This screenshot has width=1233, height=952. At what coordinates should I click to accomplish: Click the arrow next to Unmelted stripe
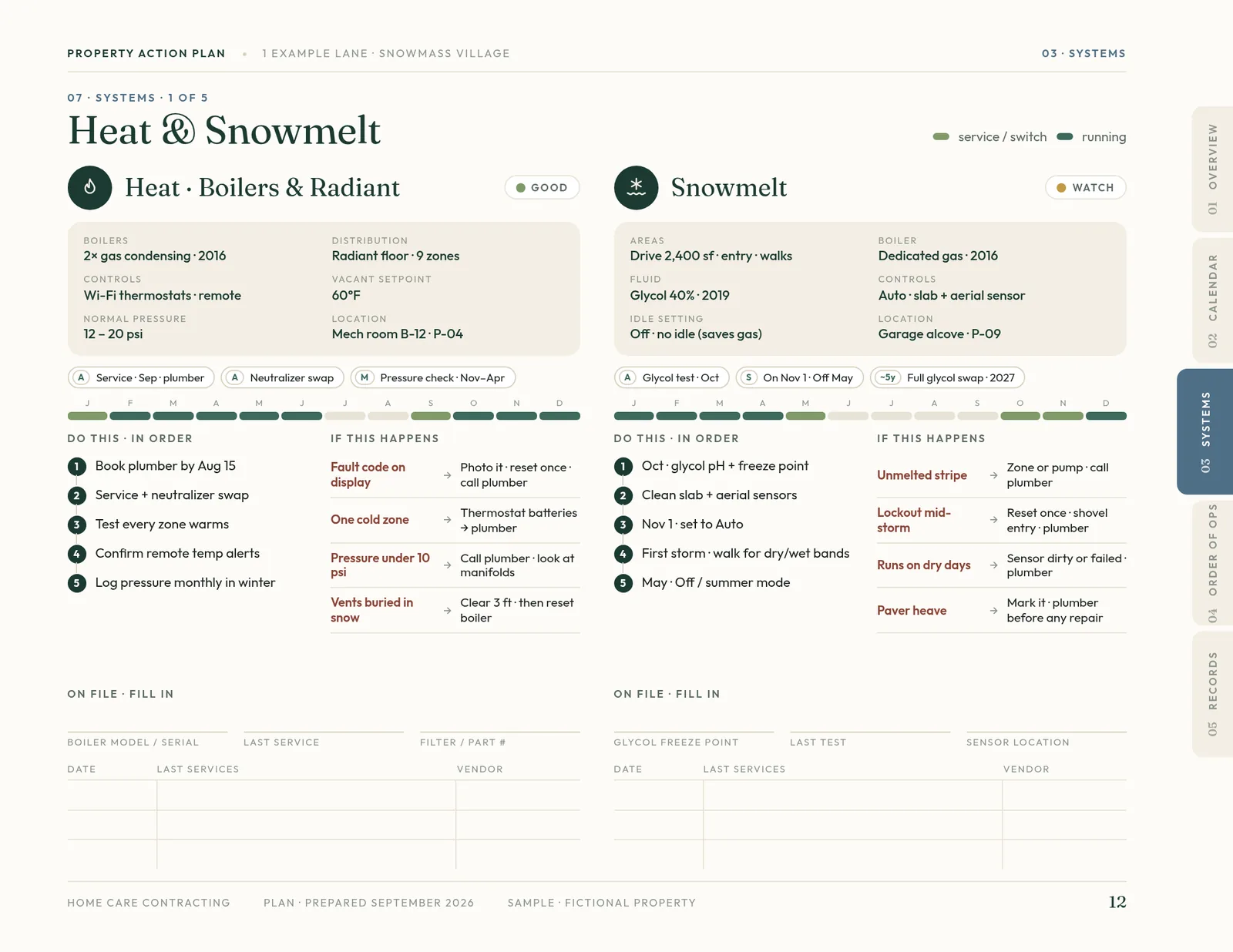[993, 475]
